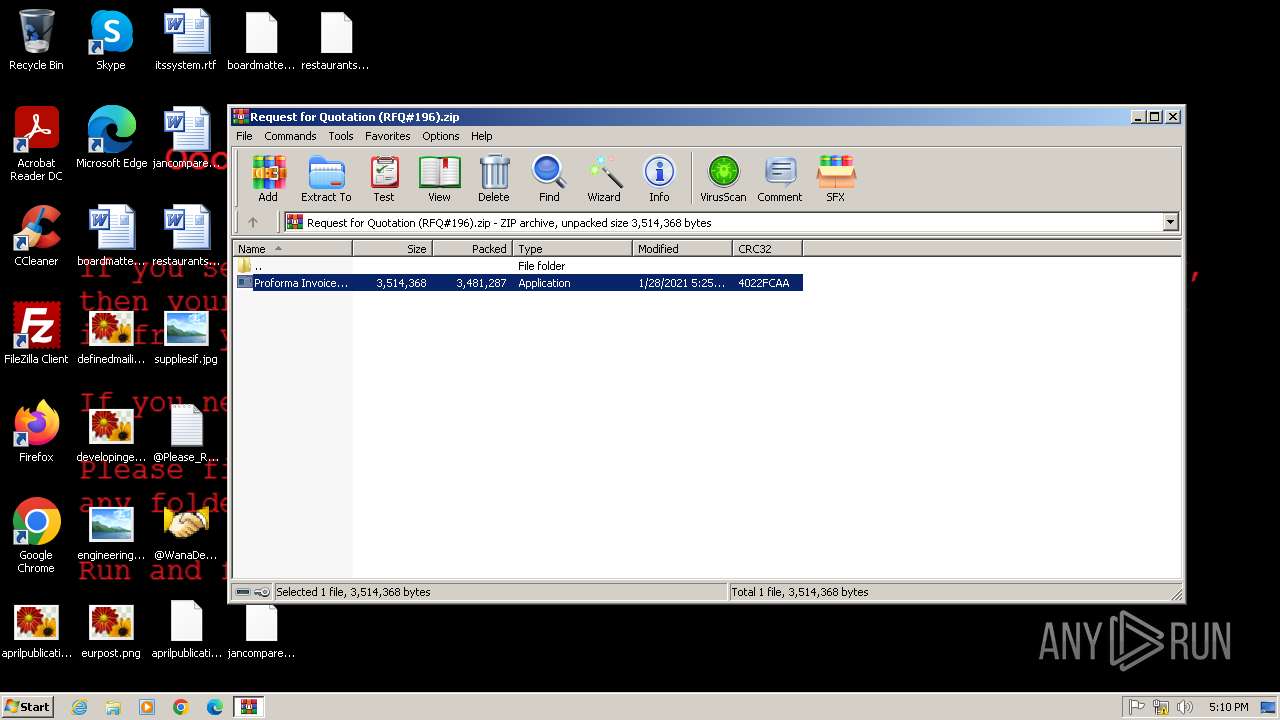The width and height of the screenshot is (1280, 720).
Task: Open File Explorer from taskbar
Action: 113,707
